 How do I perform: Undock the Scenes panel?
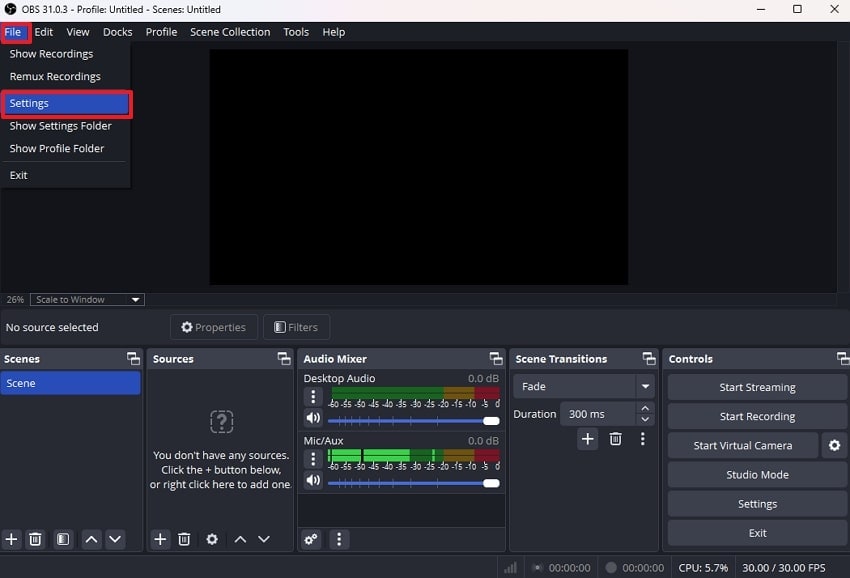[133, 358]
